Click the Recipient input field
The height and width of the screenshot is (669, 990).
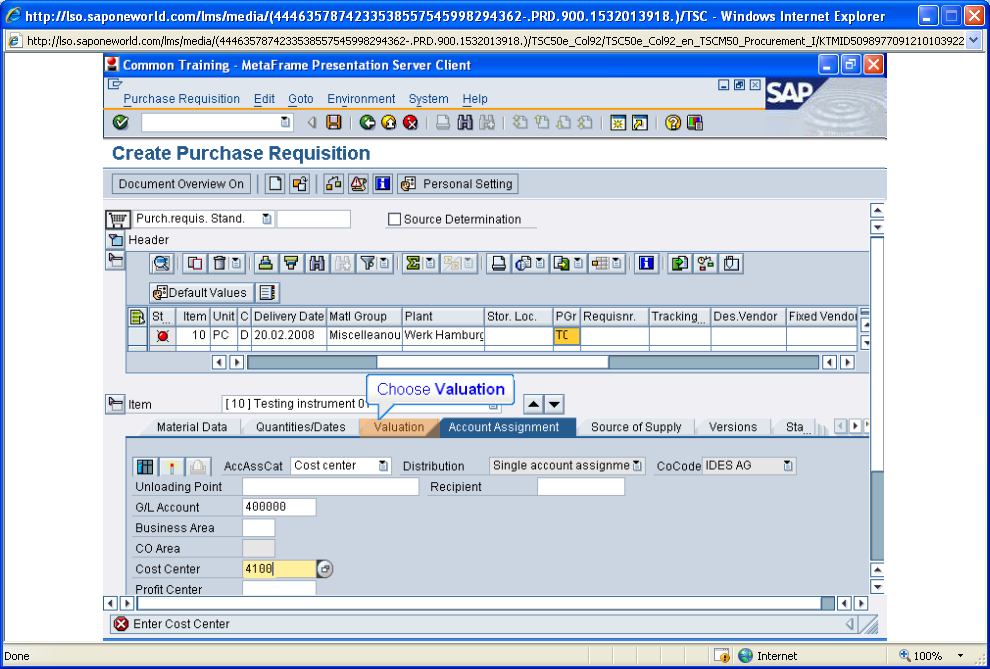pos(581,487)
